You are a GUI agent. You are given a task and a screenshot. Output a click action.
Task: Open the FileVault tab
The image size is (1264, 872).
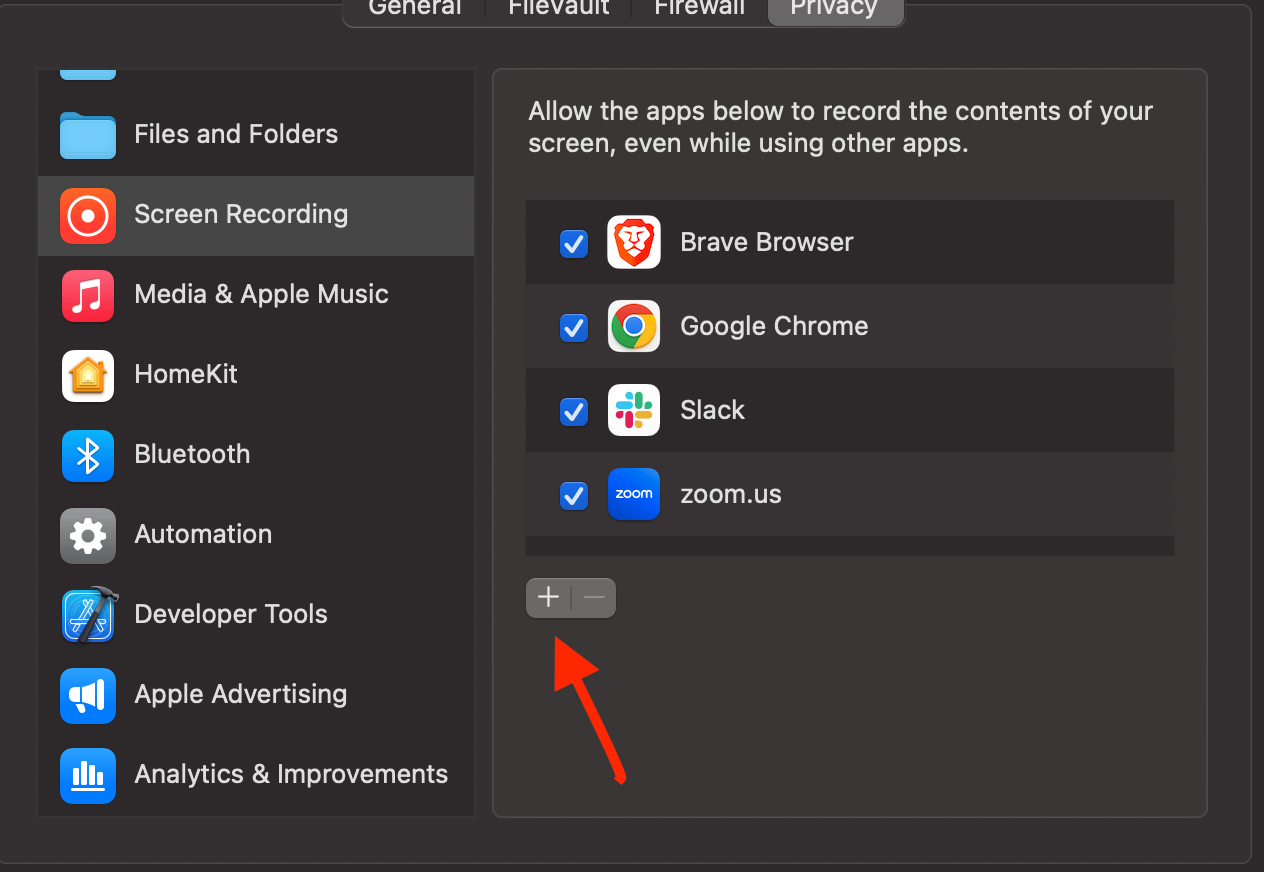[x=559, y=8]
